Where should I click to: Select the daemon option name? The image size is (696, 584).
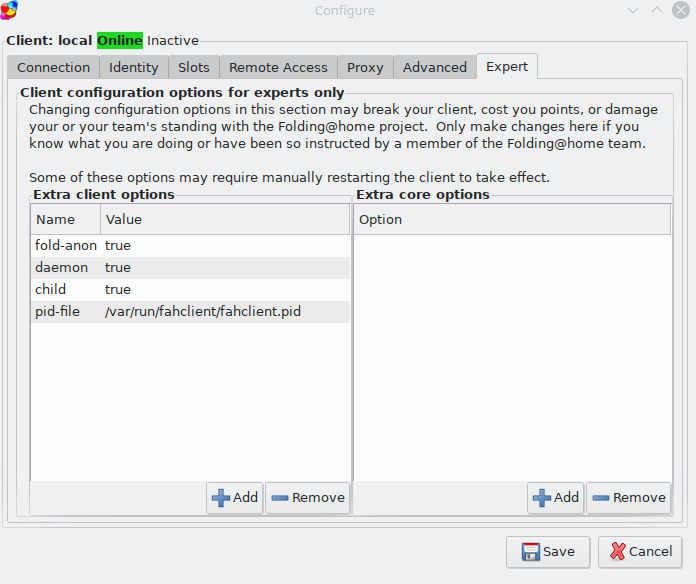[x=61, y=268]
